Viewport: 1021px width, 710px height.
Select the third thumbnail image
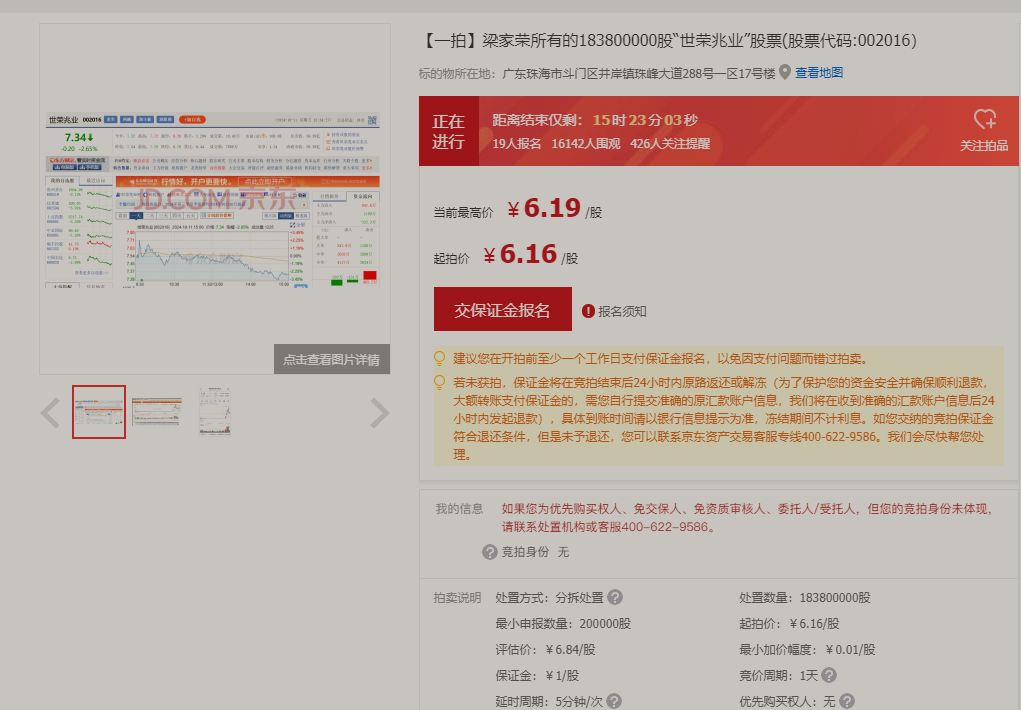(214, 412)
